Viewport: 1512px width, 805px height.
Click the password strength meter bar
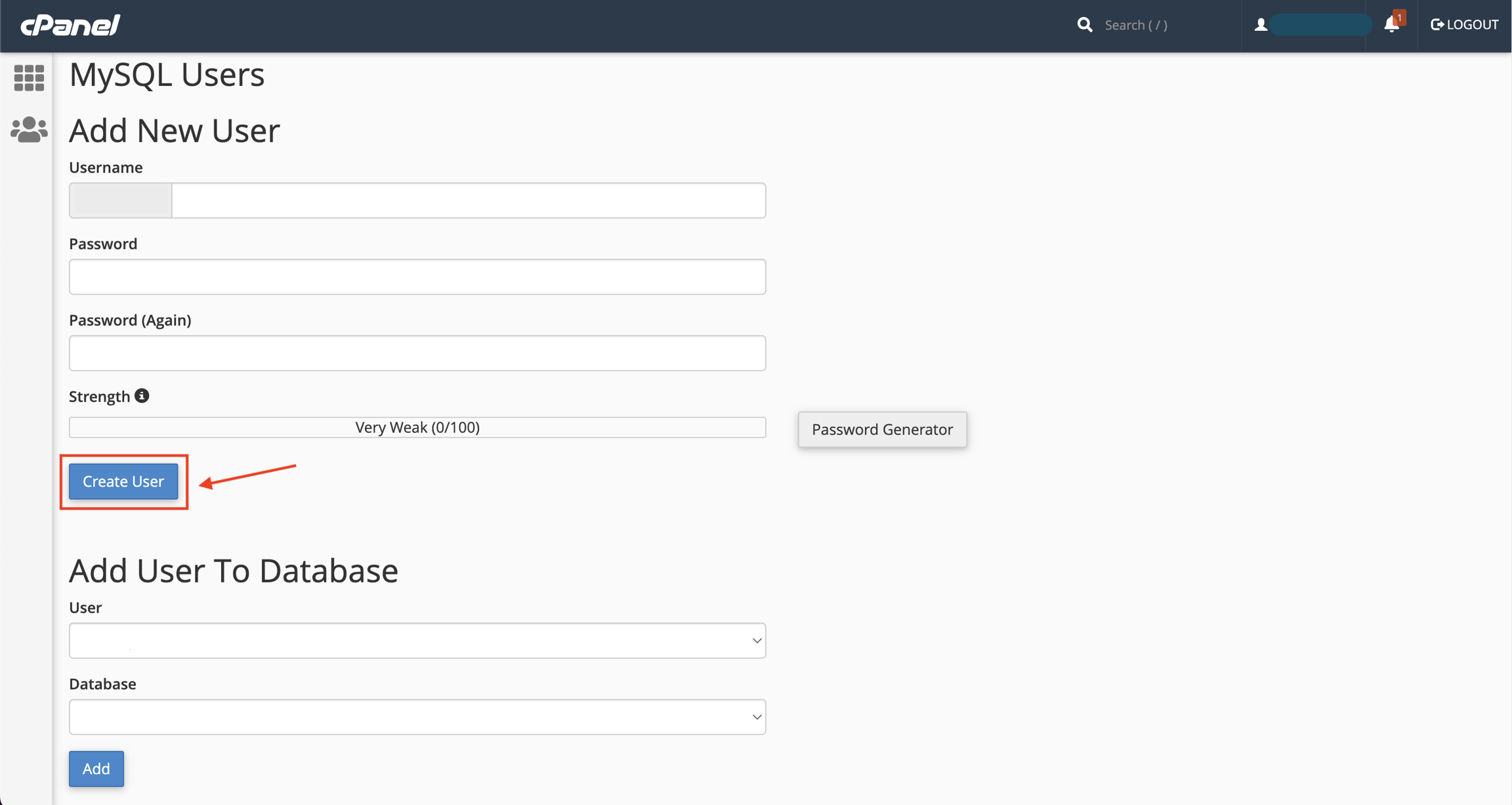[x=417, y=427]
